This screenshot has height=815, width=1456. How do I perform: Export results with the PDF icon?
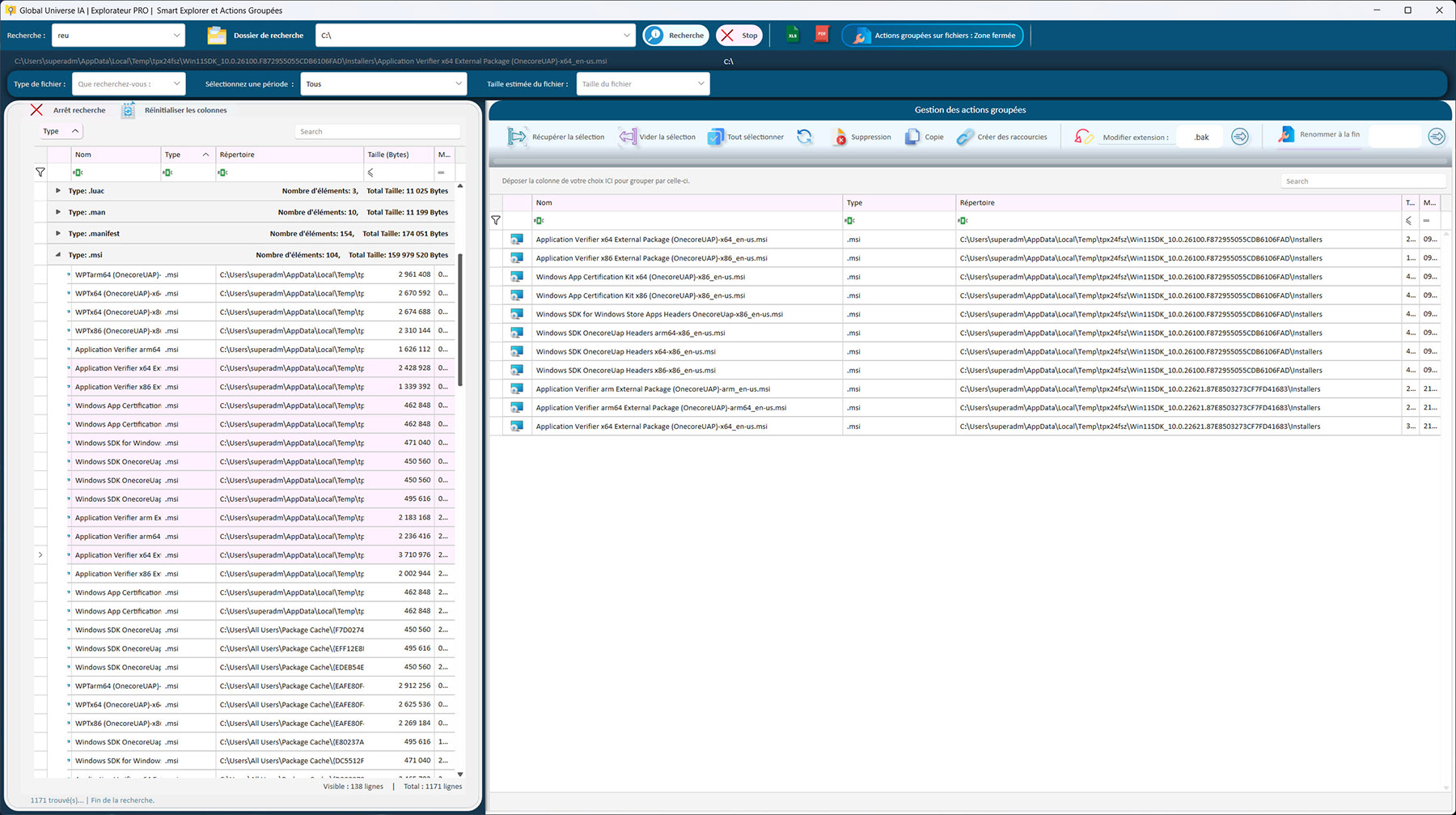(822, 35)
